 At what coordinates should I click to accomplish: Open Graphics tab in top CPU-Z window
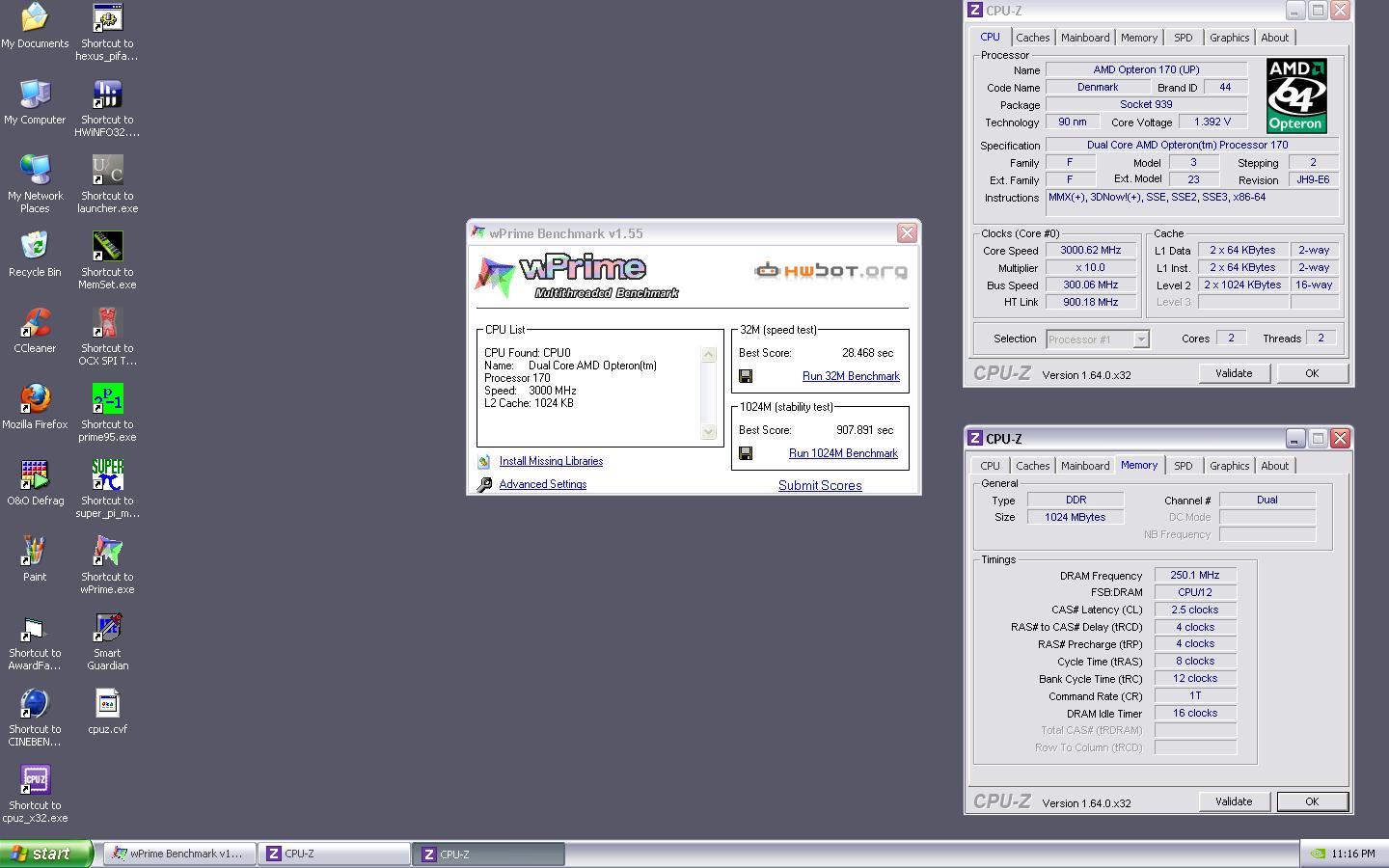click(x=1229, y=38)
